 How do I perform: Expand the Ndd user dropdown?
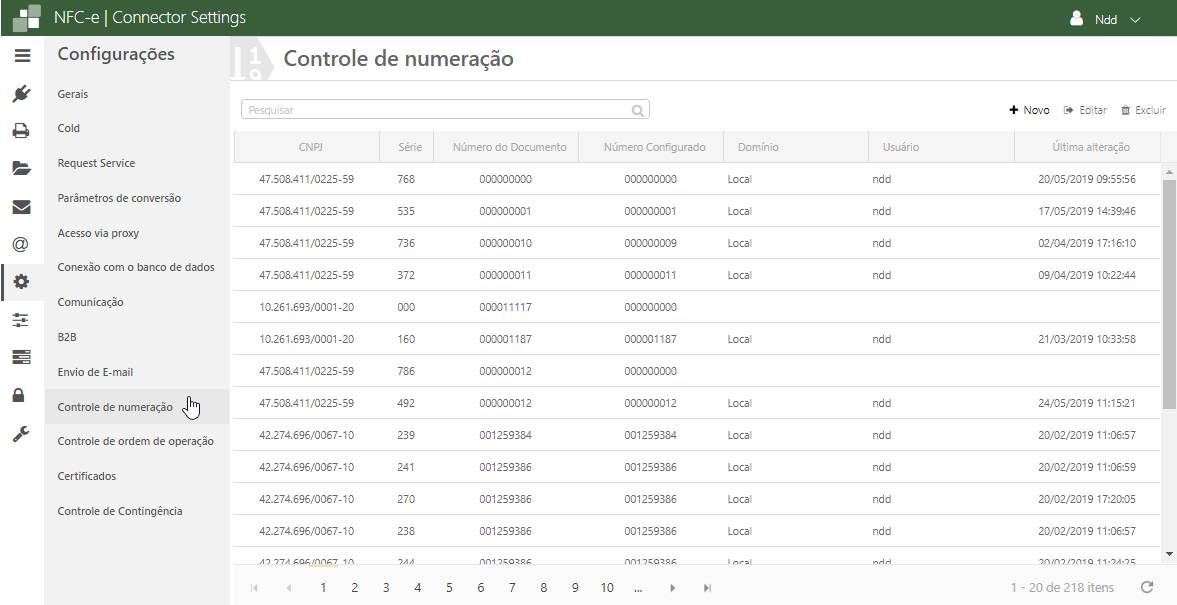(1105, 19)
